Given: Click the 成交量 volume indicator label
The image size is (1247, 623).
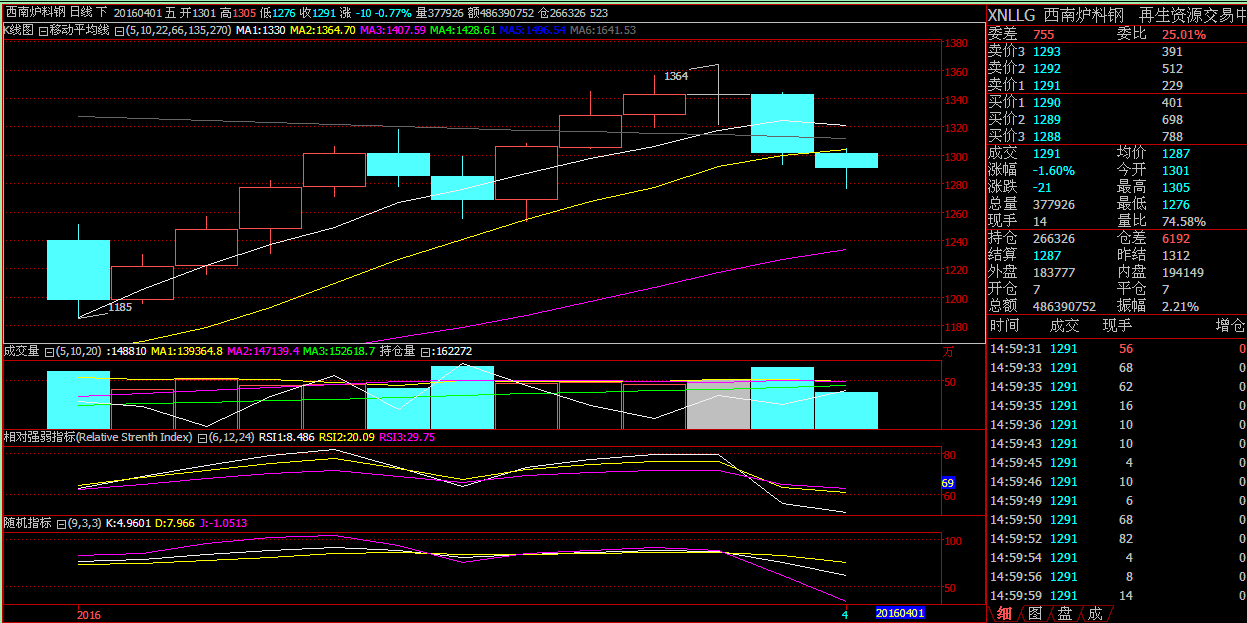Looking at the screenshot, I should click(22, 351).
